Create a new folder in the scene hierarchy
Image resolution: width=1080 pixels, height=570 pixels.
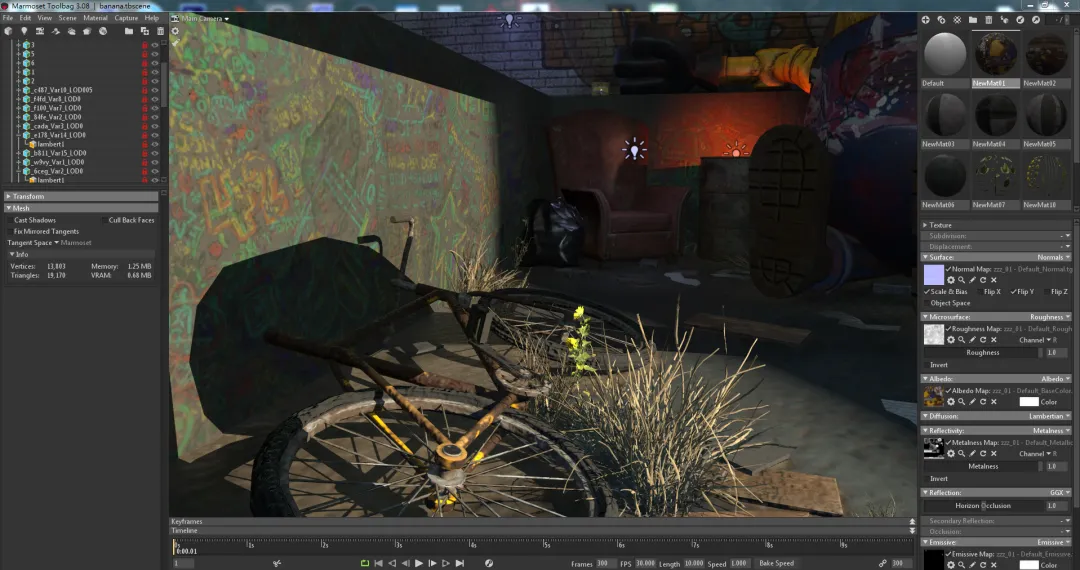[130, 32]
